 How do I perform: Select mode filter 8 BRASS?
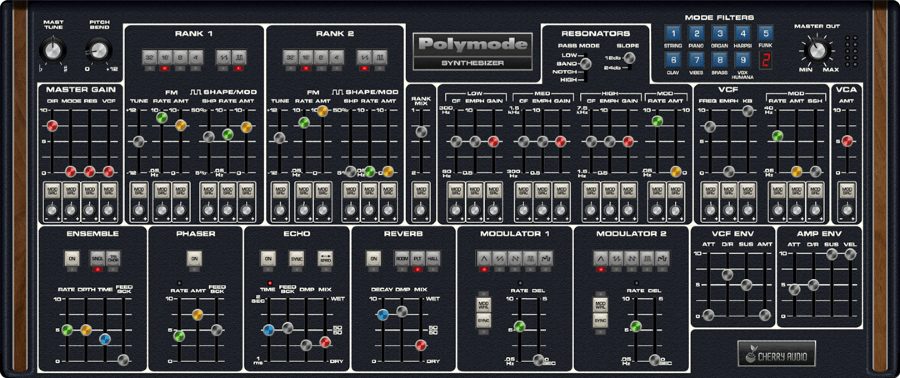719,60
